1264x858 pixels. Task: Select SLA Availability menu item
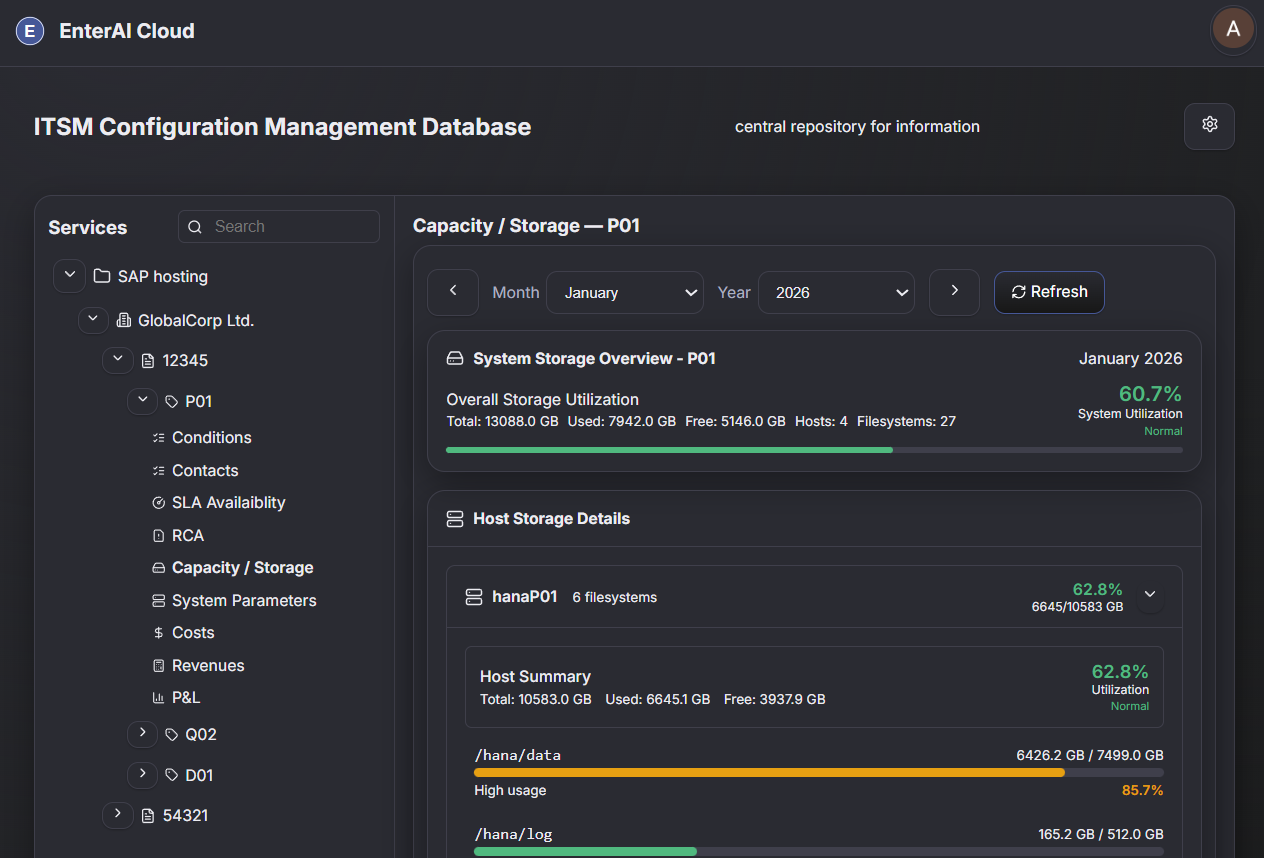coord(228,503)
